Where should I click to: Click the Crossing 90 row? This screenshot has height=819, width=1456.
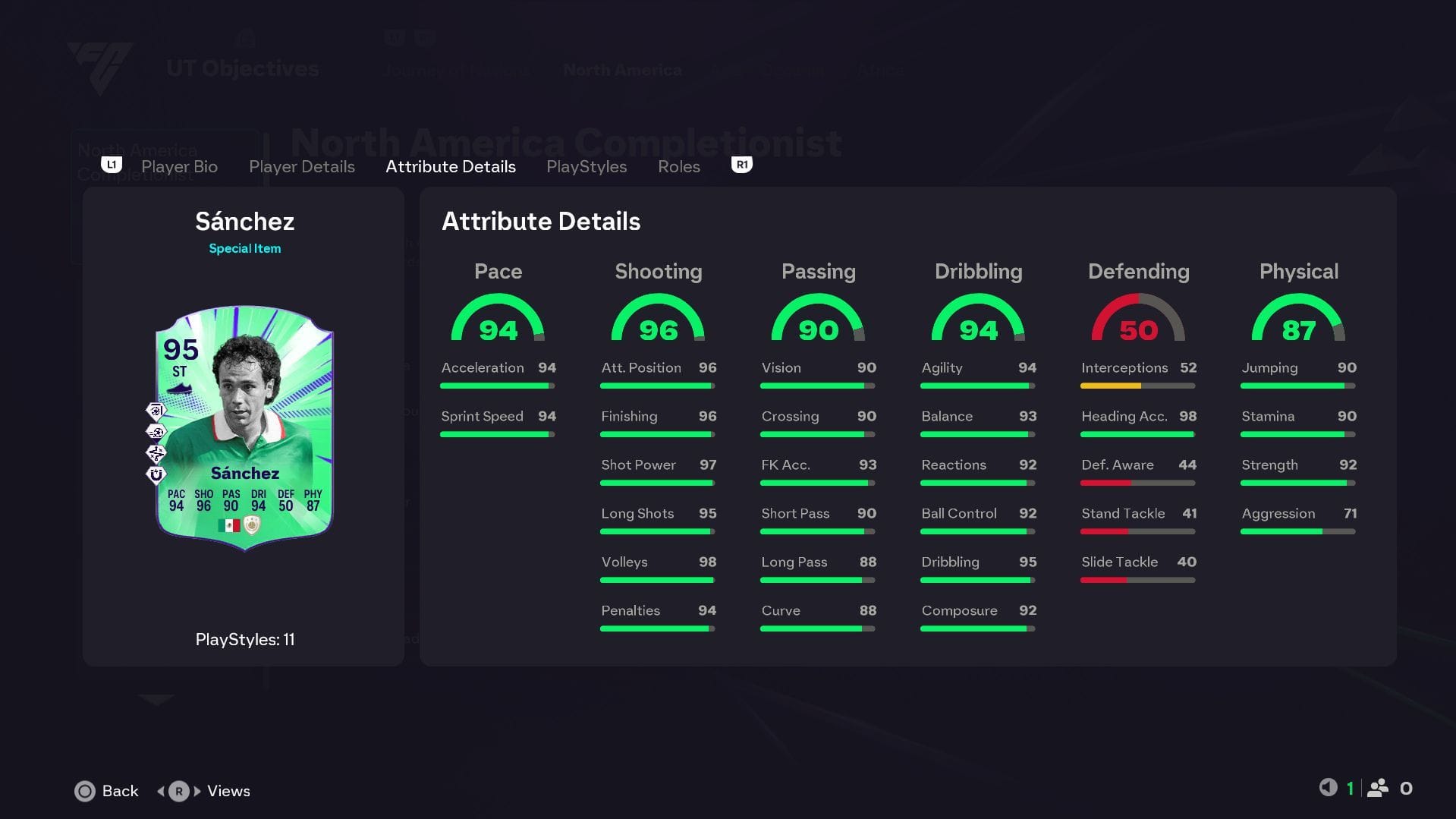pyautogui.click(x=818, y=423)
